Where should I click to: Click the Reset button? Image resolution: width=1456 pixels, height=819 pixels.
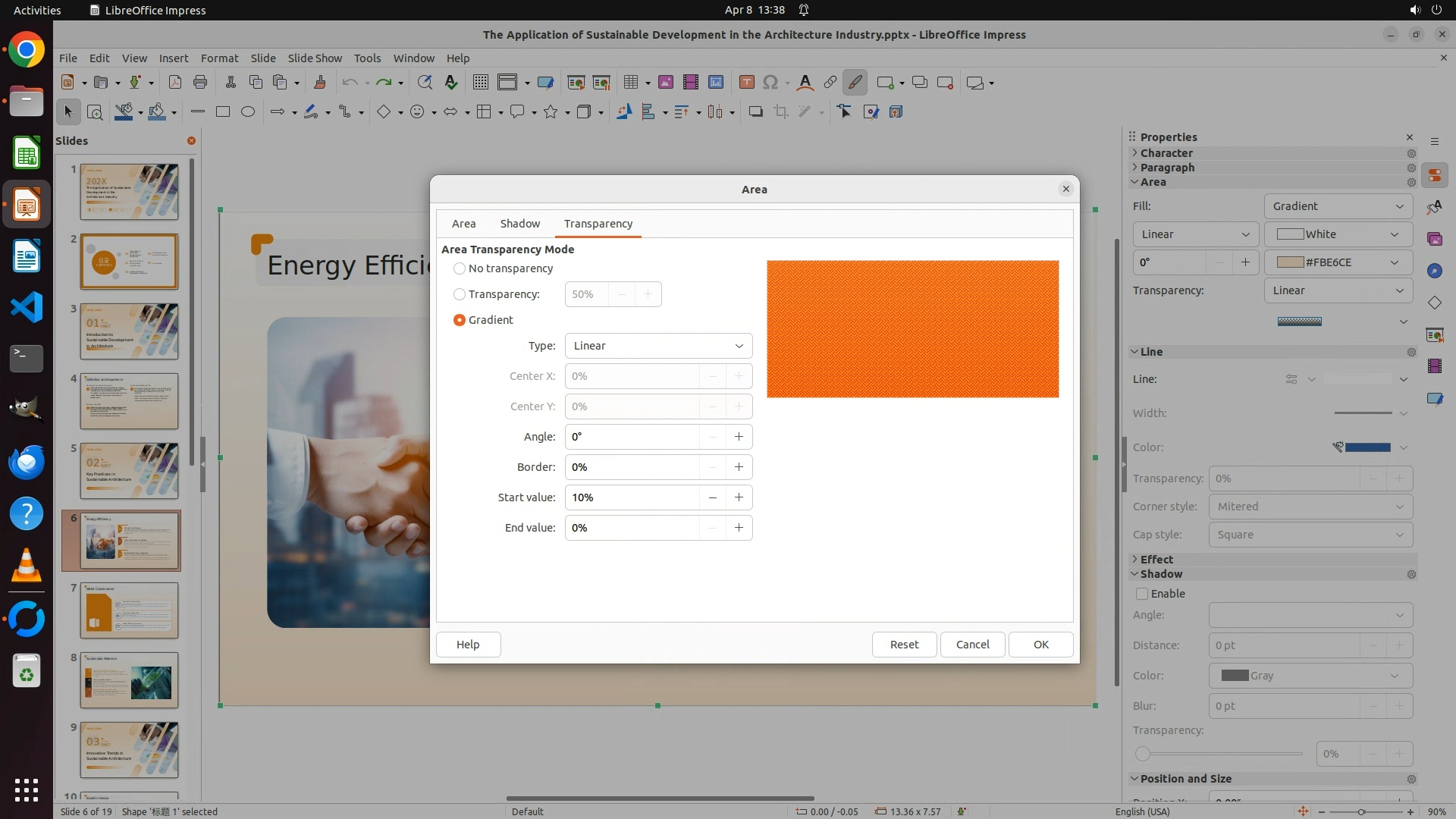click(x=904, y=645)
